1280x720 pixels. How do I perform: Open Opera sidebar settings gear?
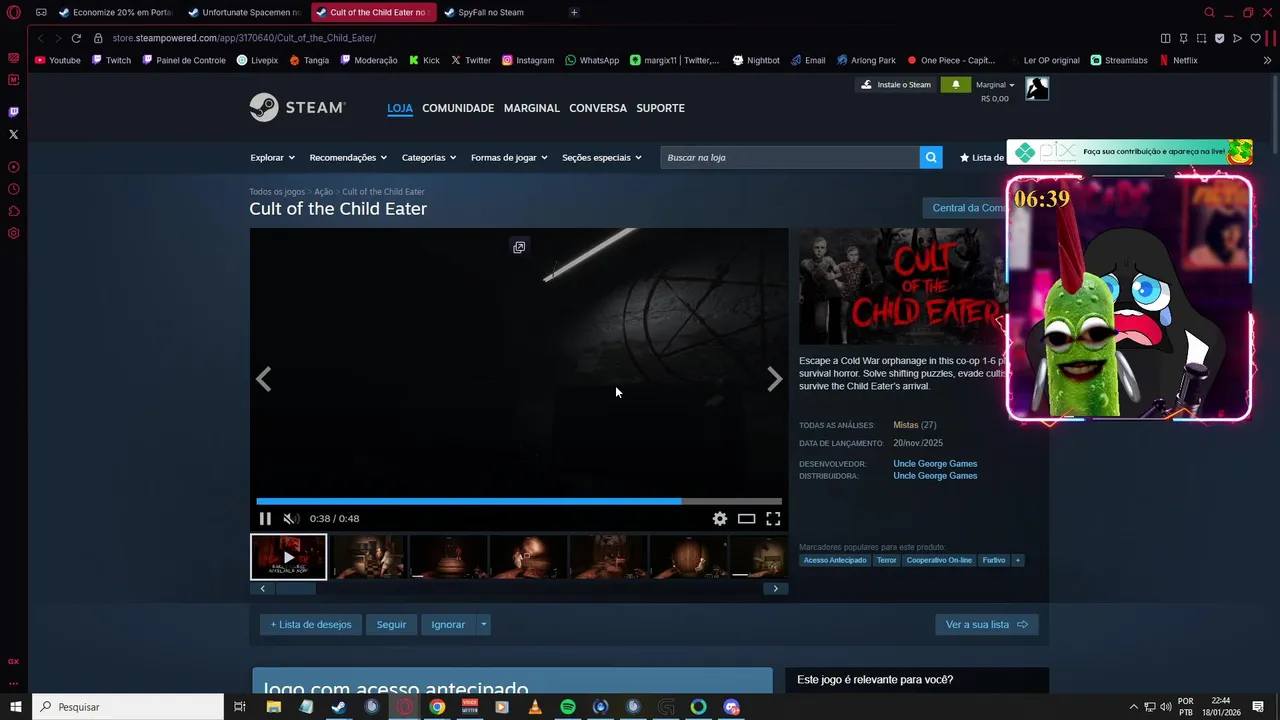point(13,233)
